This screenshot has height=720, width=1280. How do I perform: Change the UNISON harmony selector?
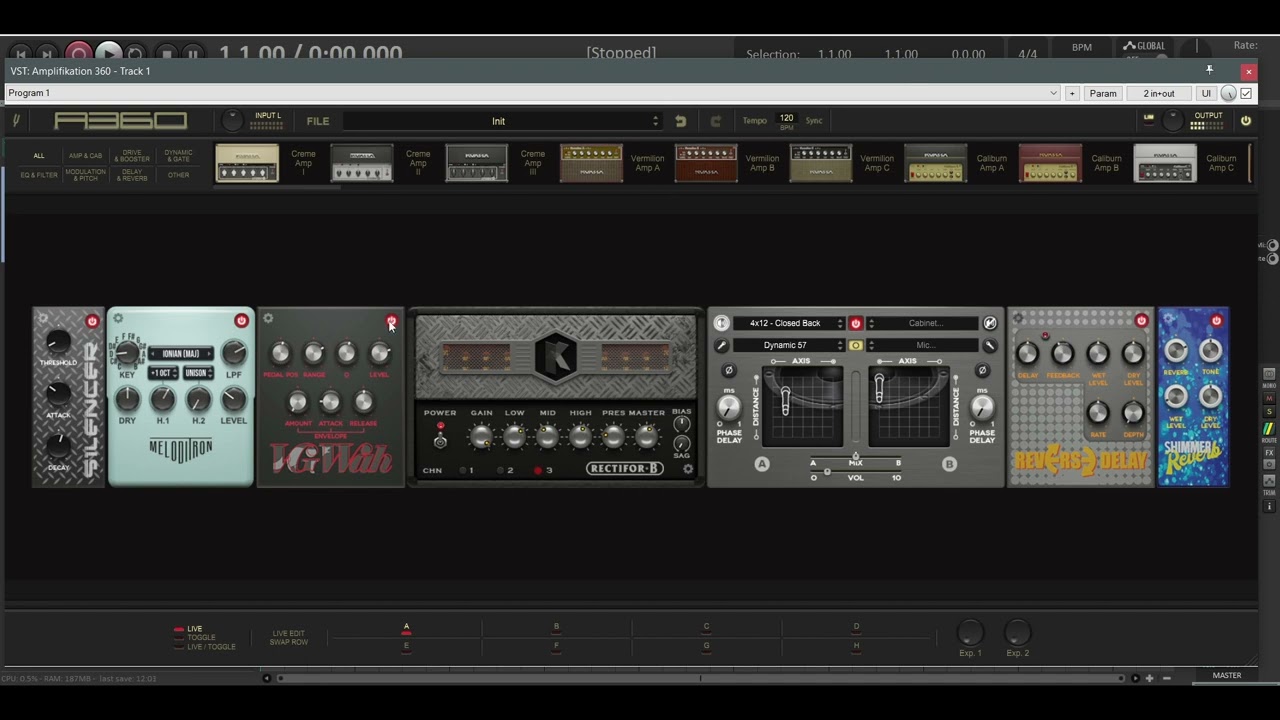197,373
